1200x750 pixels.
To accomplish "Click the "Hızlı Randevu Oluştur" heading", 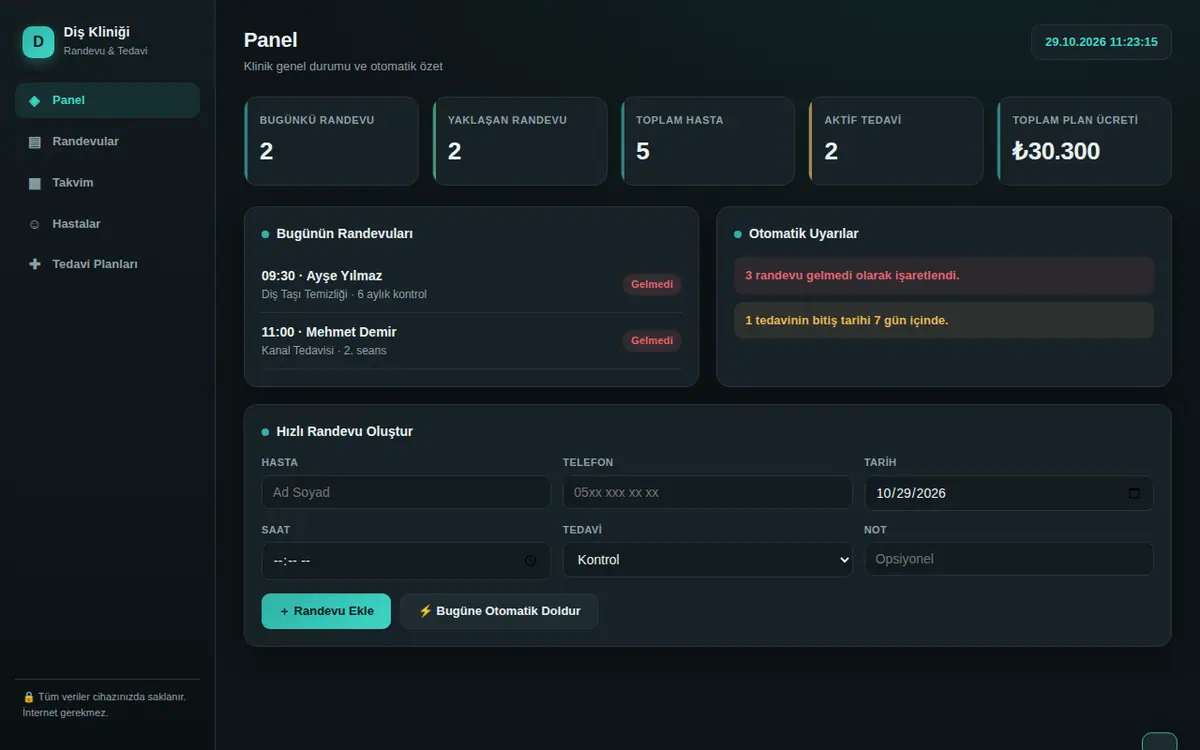I will pos(345,432).
